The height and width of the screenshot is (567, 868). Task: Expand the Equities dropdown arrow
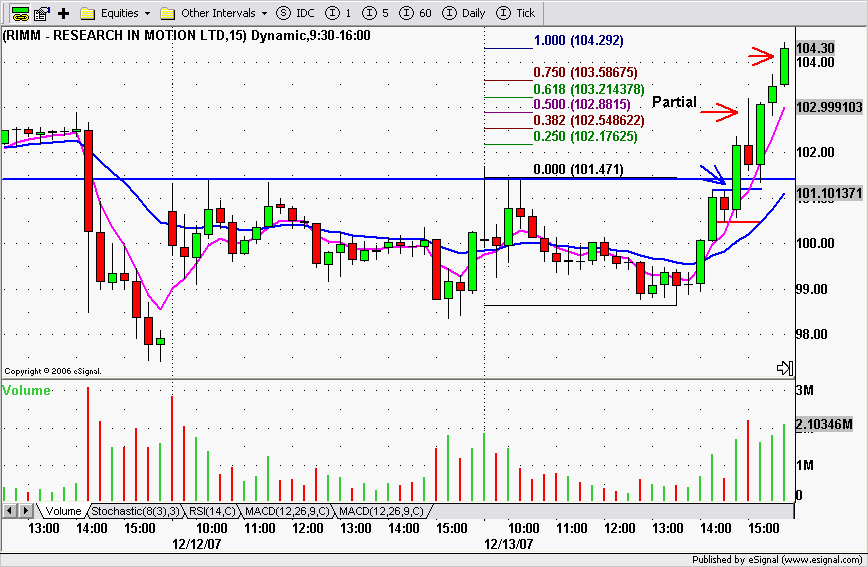147,13
